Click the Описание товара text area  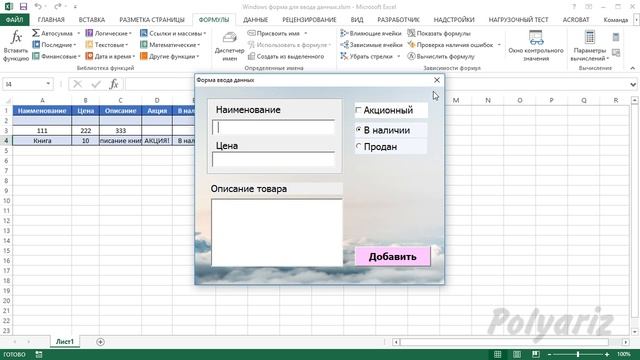coord(277,233)
